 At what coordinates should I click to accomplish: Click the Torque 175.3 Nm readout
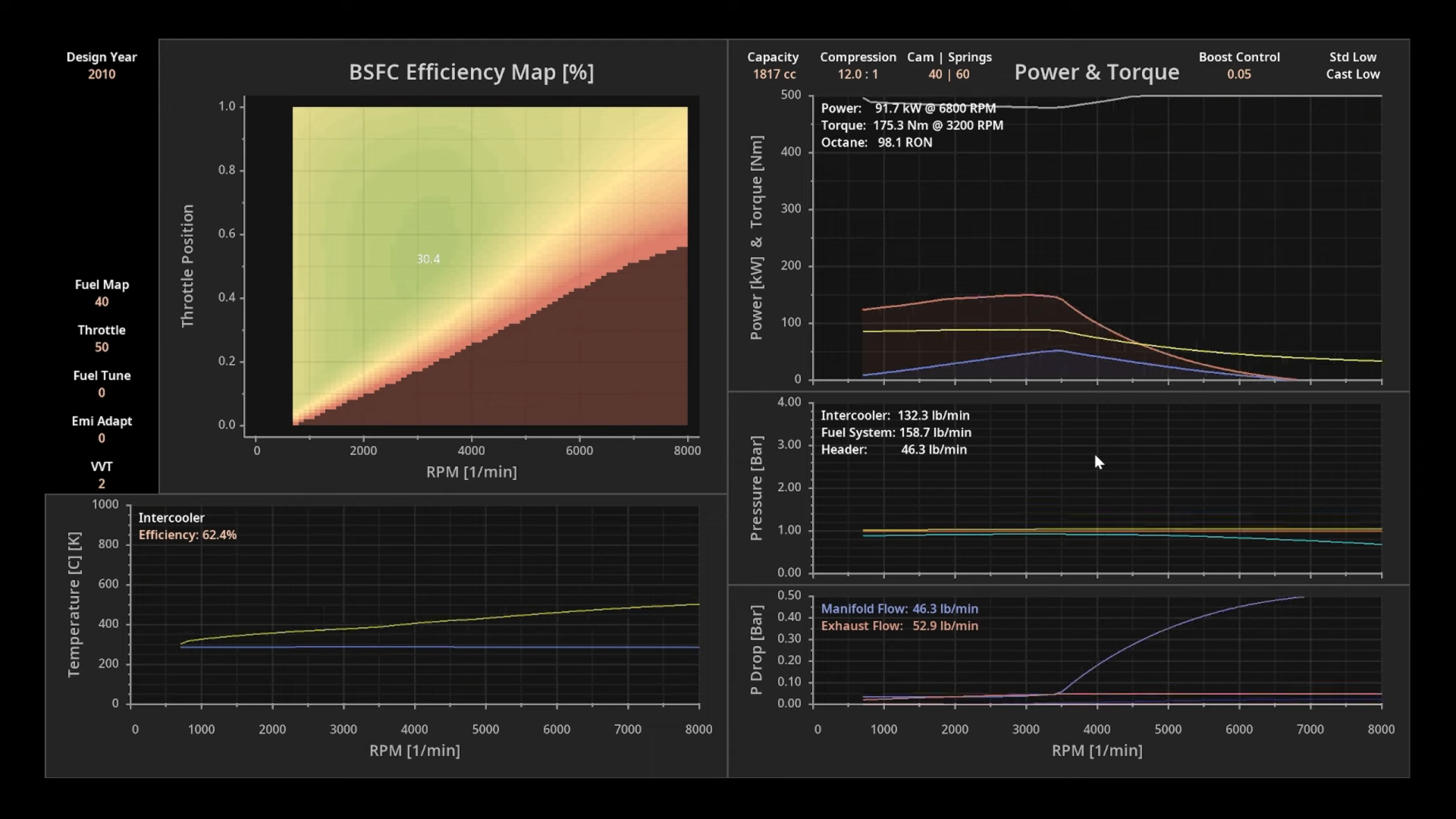pyautogui.click(x=912, y=125)
